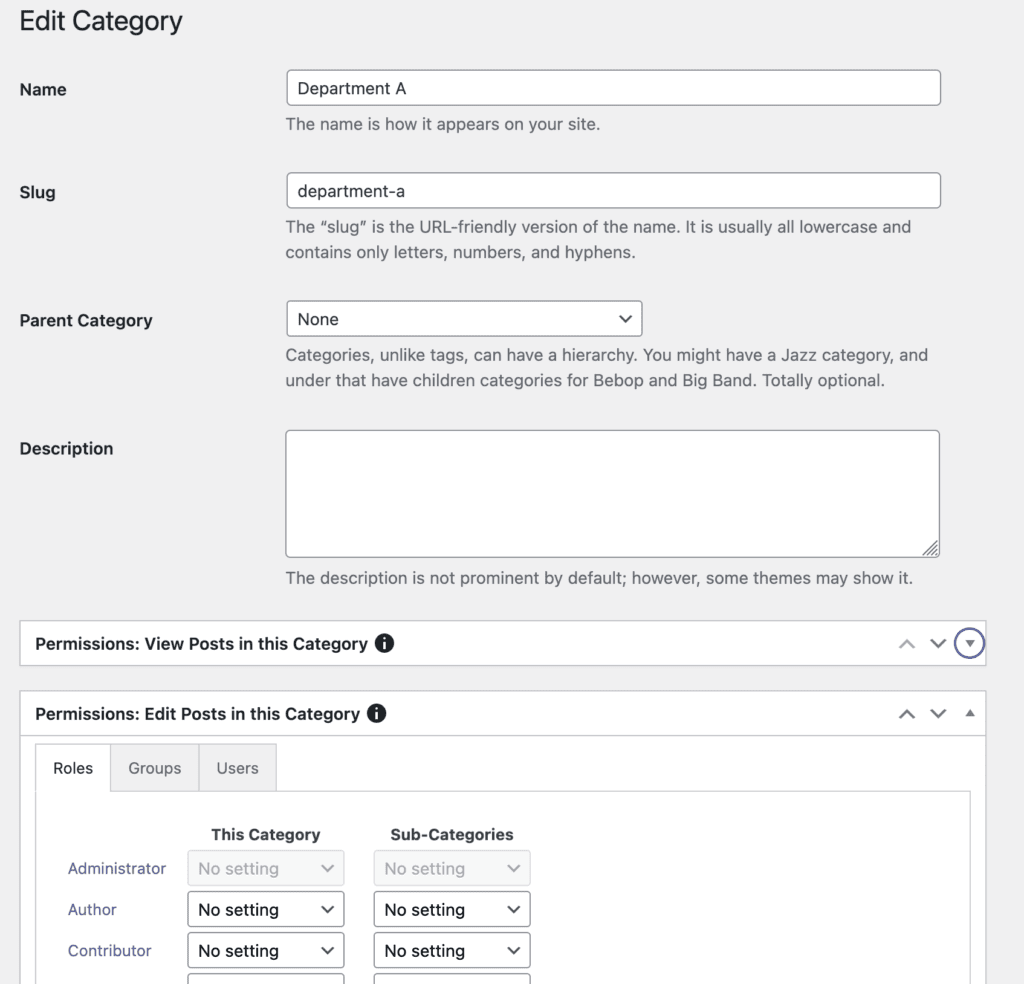
Task: Move the View Posts panel down with its down arrow
Action: point(938,643)
